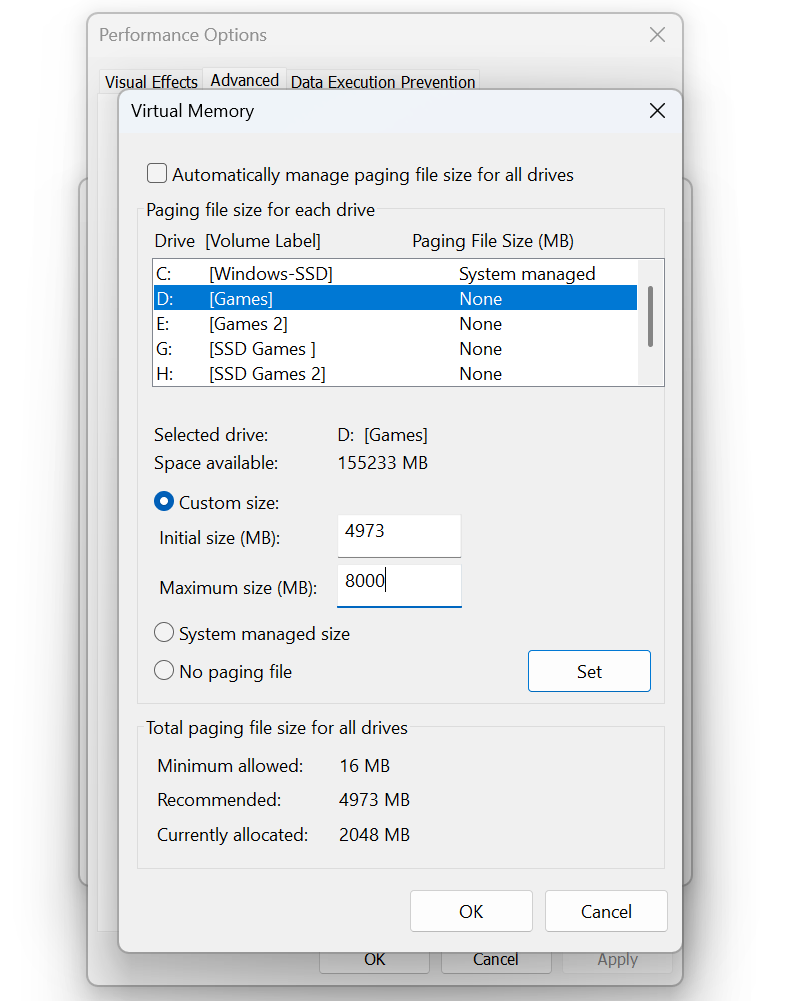The height and width of the screenshot is (1001, 786).
Task: Close the Performance Options window
Action: click(657, 35)
